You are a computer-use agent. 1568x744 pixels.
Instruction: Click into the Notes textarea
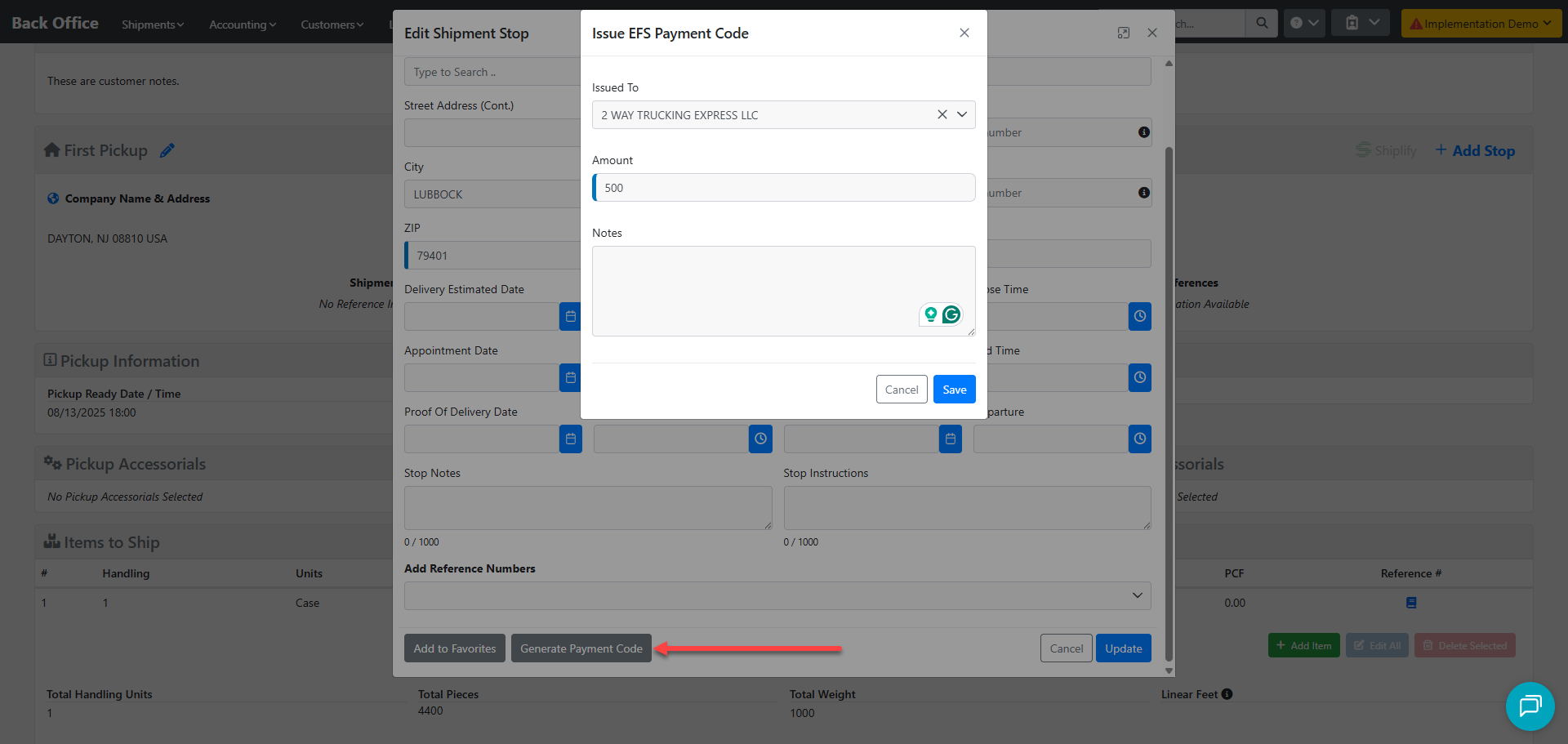[784, 291]
